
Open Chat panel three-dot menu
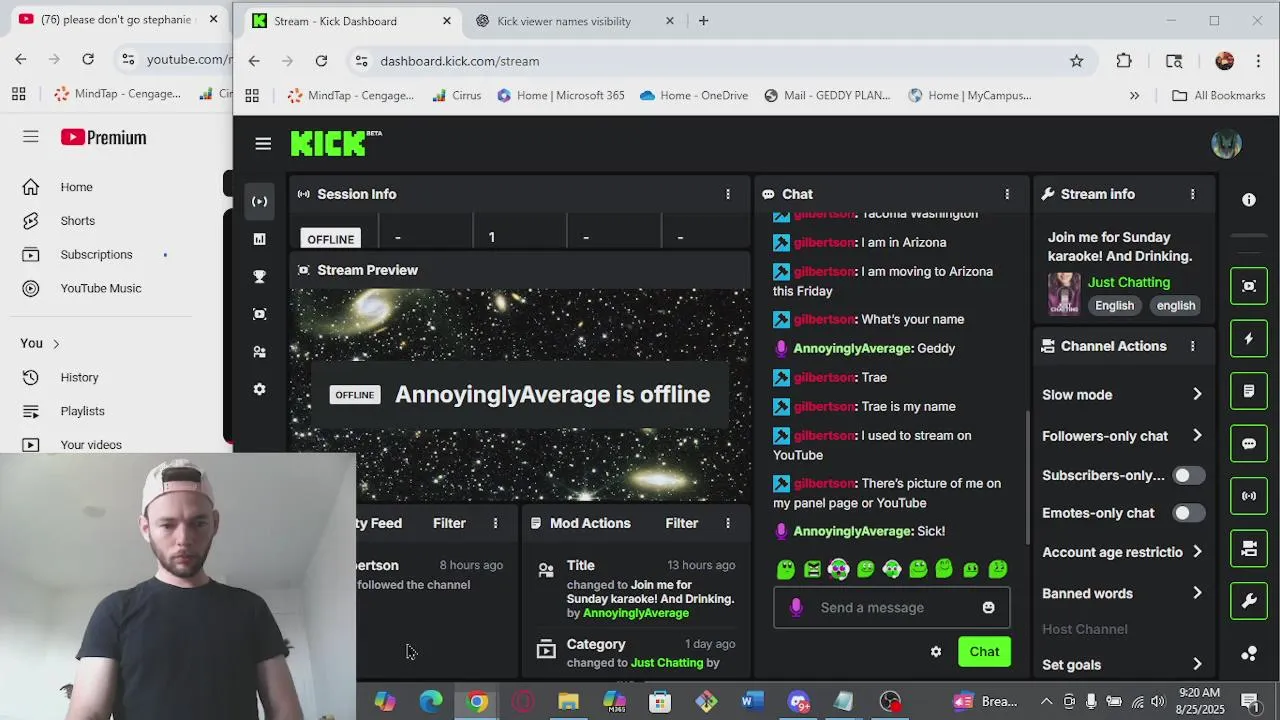pyautogui.click(x=1007, y=194)
